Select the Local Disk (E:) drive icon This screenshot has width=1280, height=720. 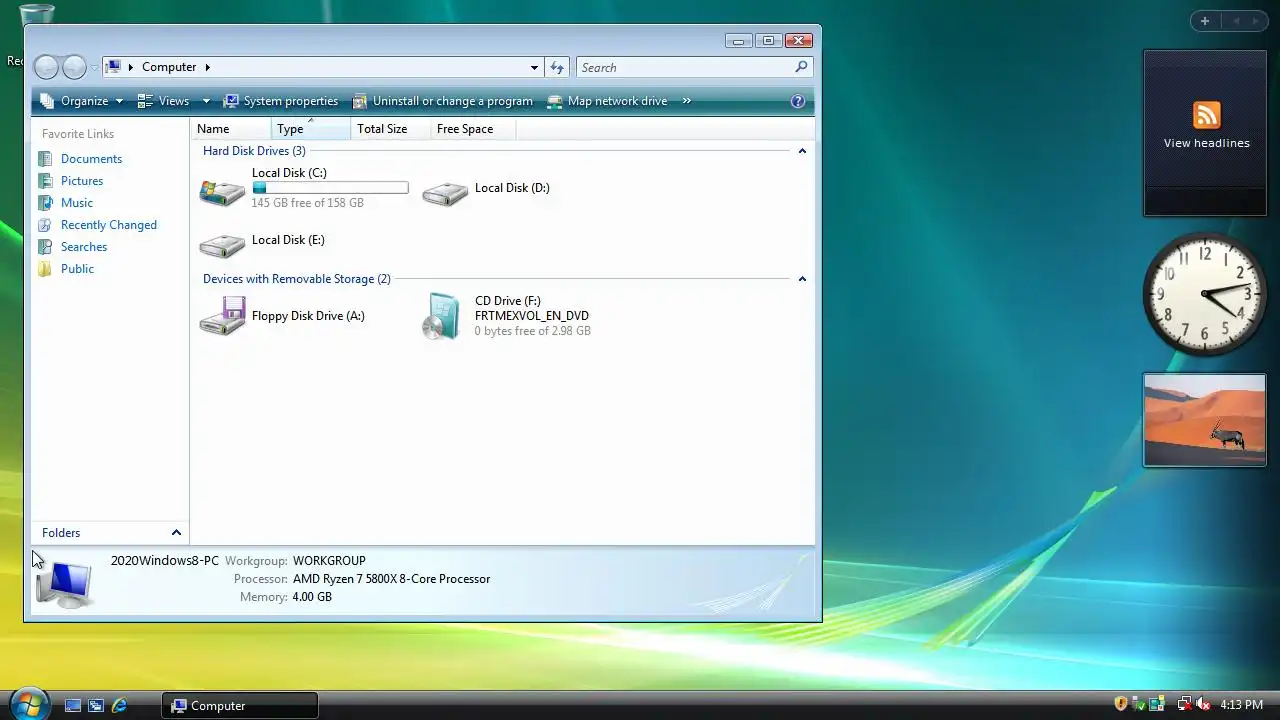click(222, 244)
